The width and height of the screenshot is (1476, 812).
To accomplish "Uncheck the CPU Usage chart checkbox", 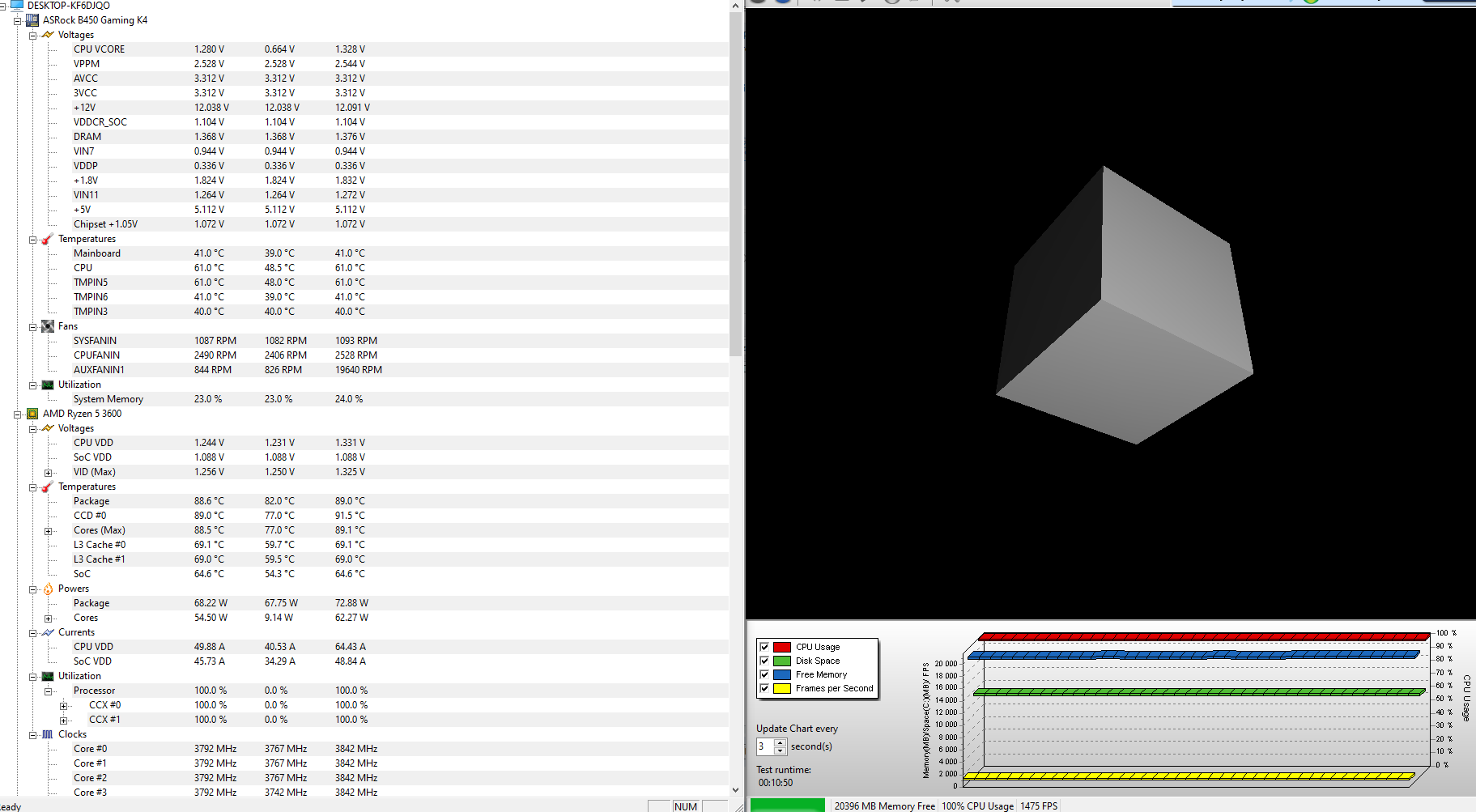I will pos(764,647).
